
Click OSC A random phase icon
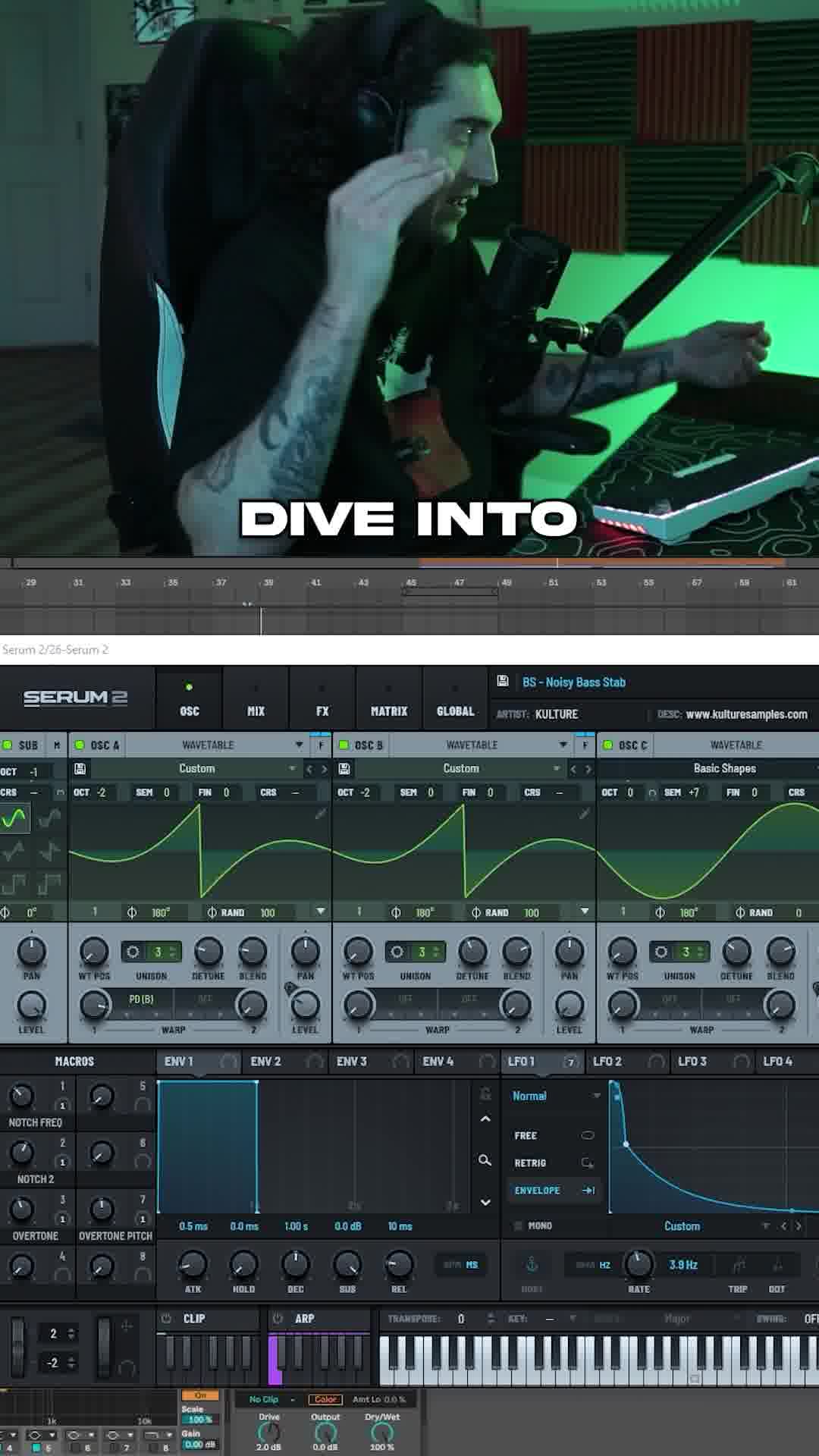pyautogui.click(x=212, y=912)
